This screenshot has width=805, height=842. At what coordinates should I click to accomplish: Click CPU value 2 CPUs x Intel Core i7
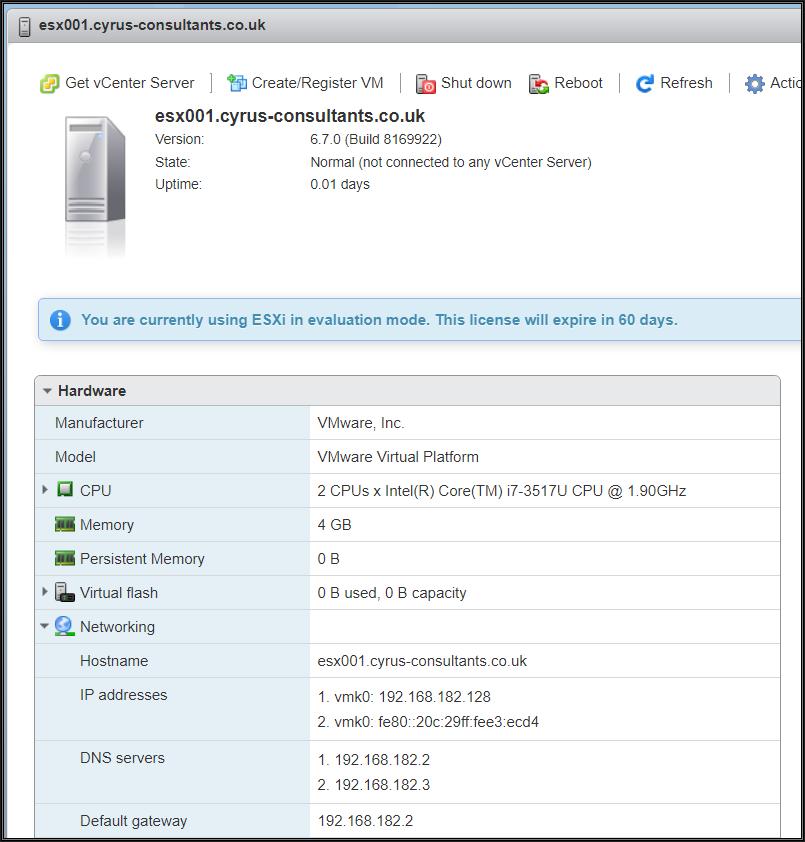coord(502,491)
